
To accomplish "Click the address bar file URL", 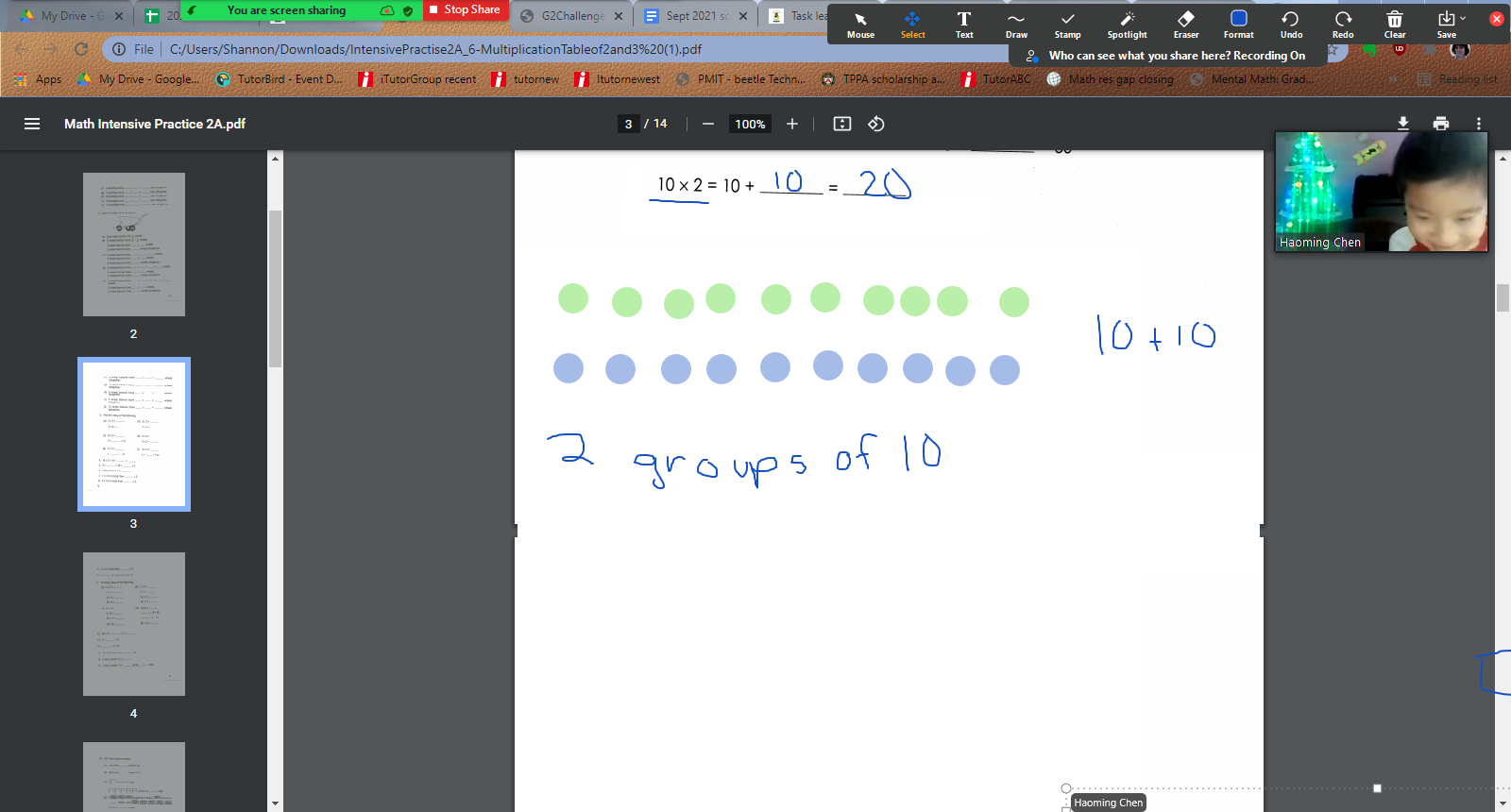I will [435, 49].
